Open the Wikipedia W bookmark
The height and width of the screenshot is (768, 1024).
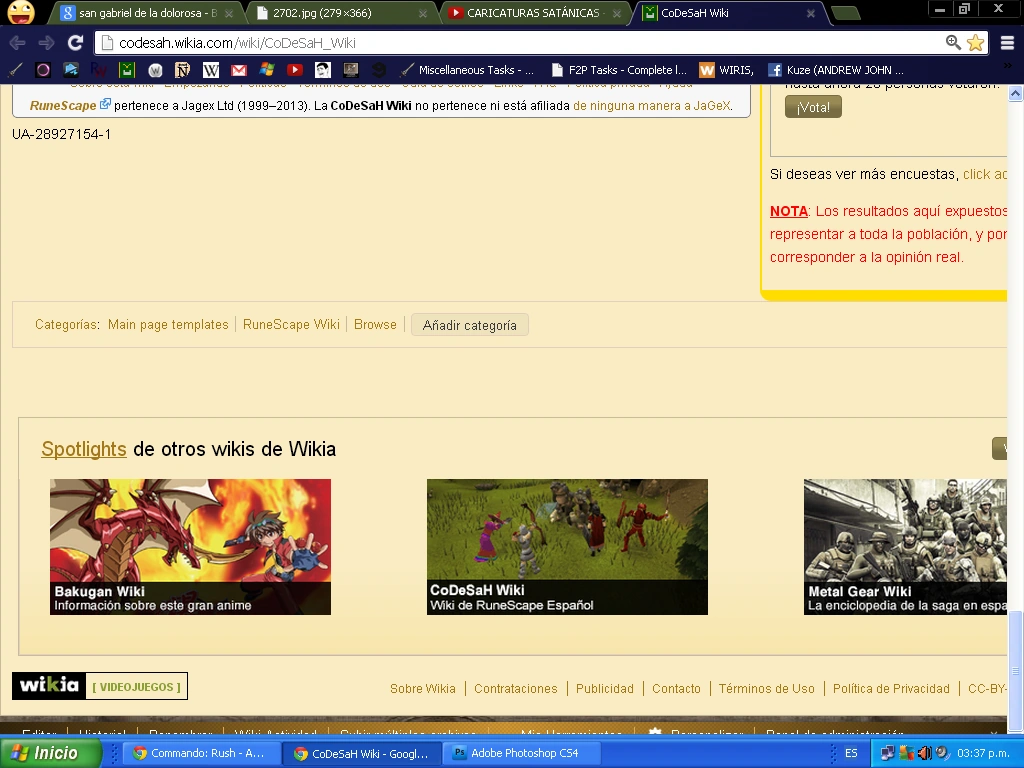tap(211, 70)
